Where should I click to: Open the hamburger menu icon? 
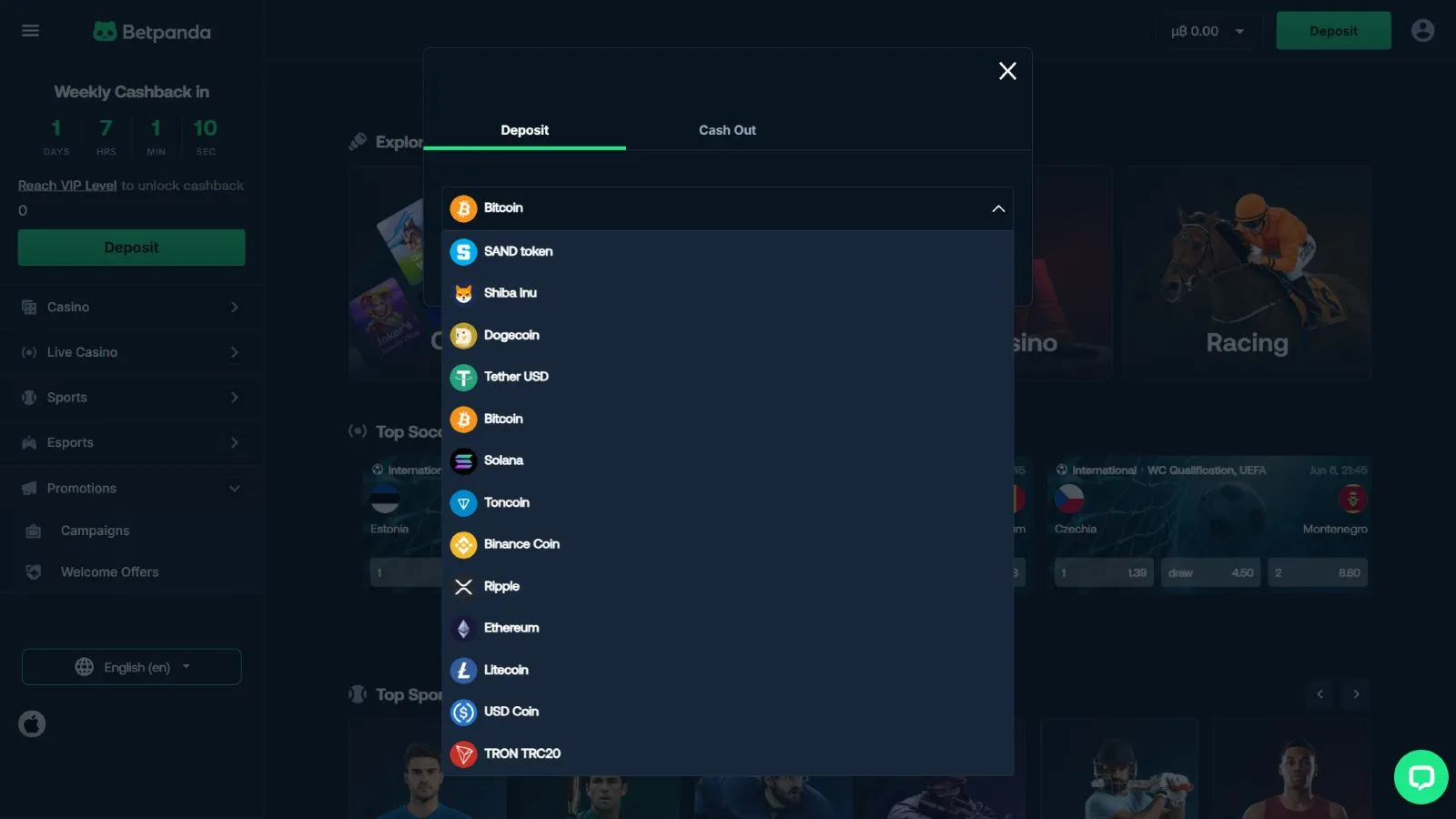coord(30,31)
